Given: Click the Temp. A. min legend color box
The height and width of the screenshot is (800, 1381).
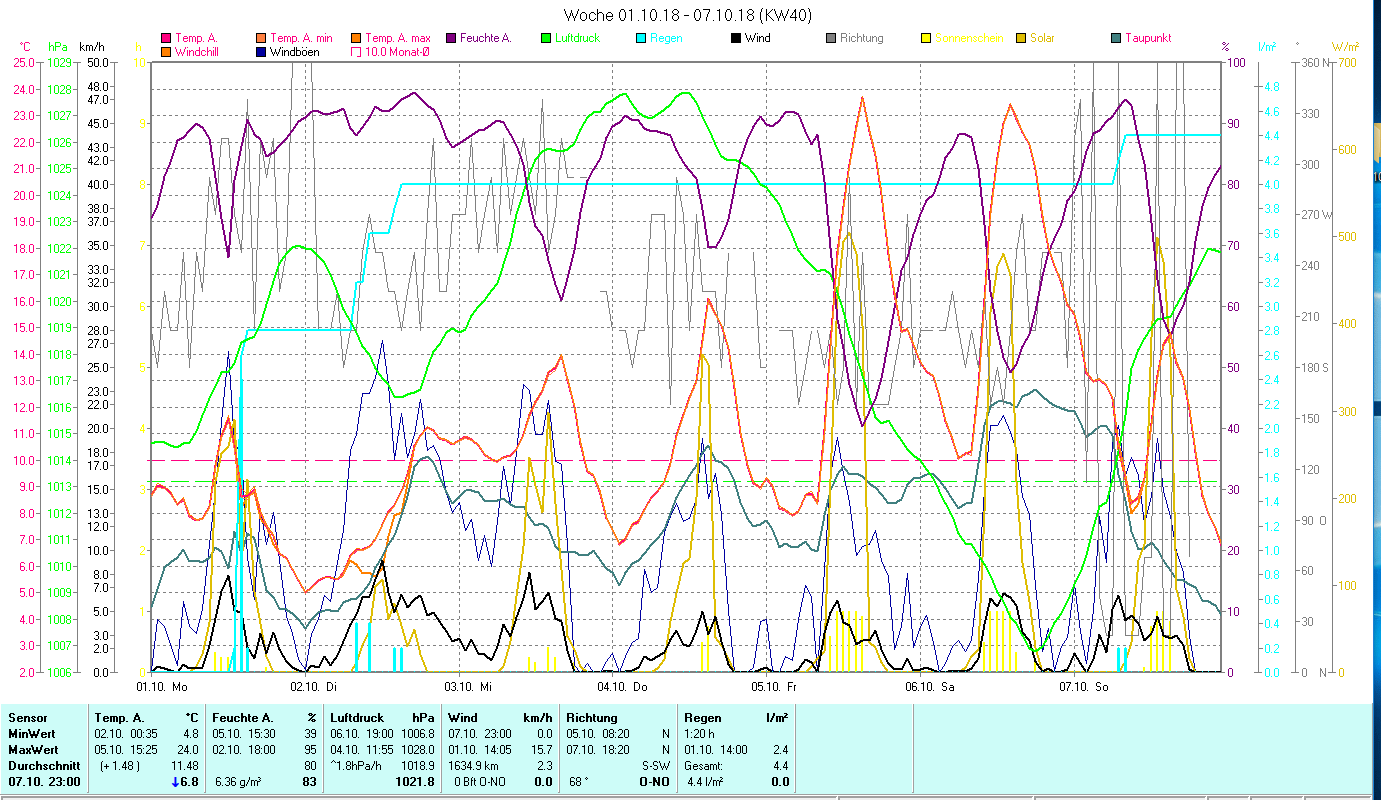Looking at the screenshot, I should pyautogui.click(x=262, y=38).
